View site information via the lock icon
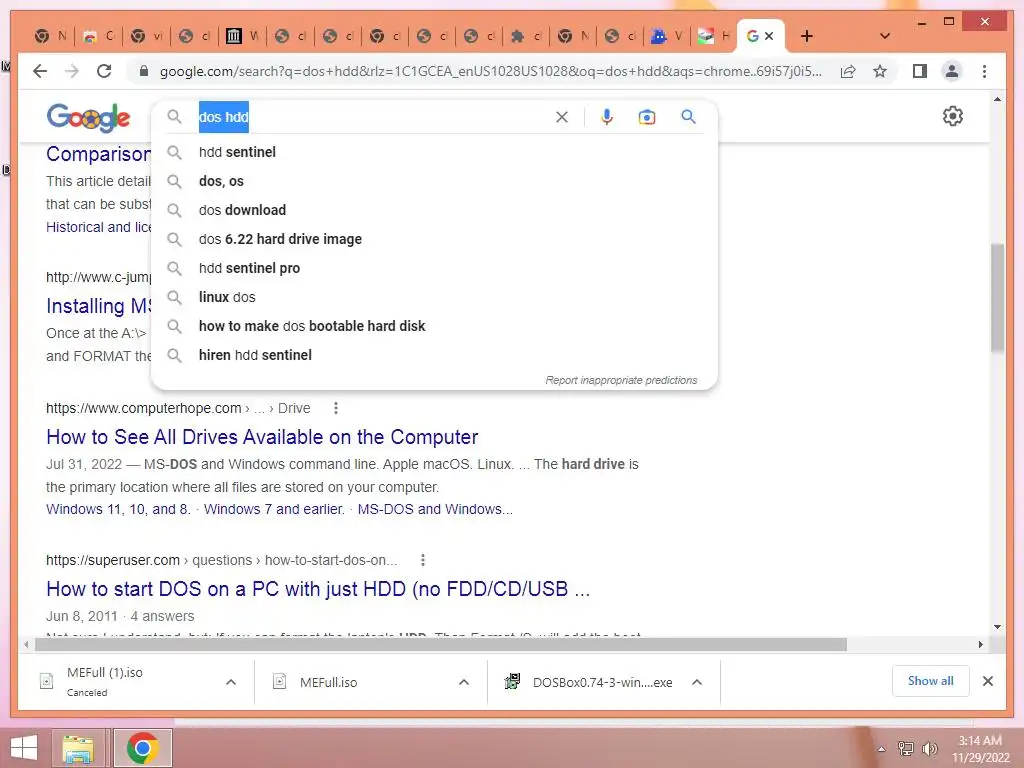1024x768 pixels. [x=144, y=71]
